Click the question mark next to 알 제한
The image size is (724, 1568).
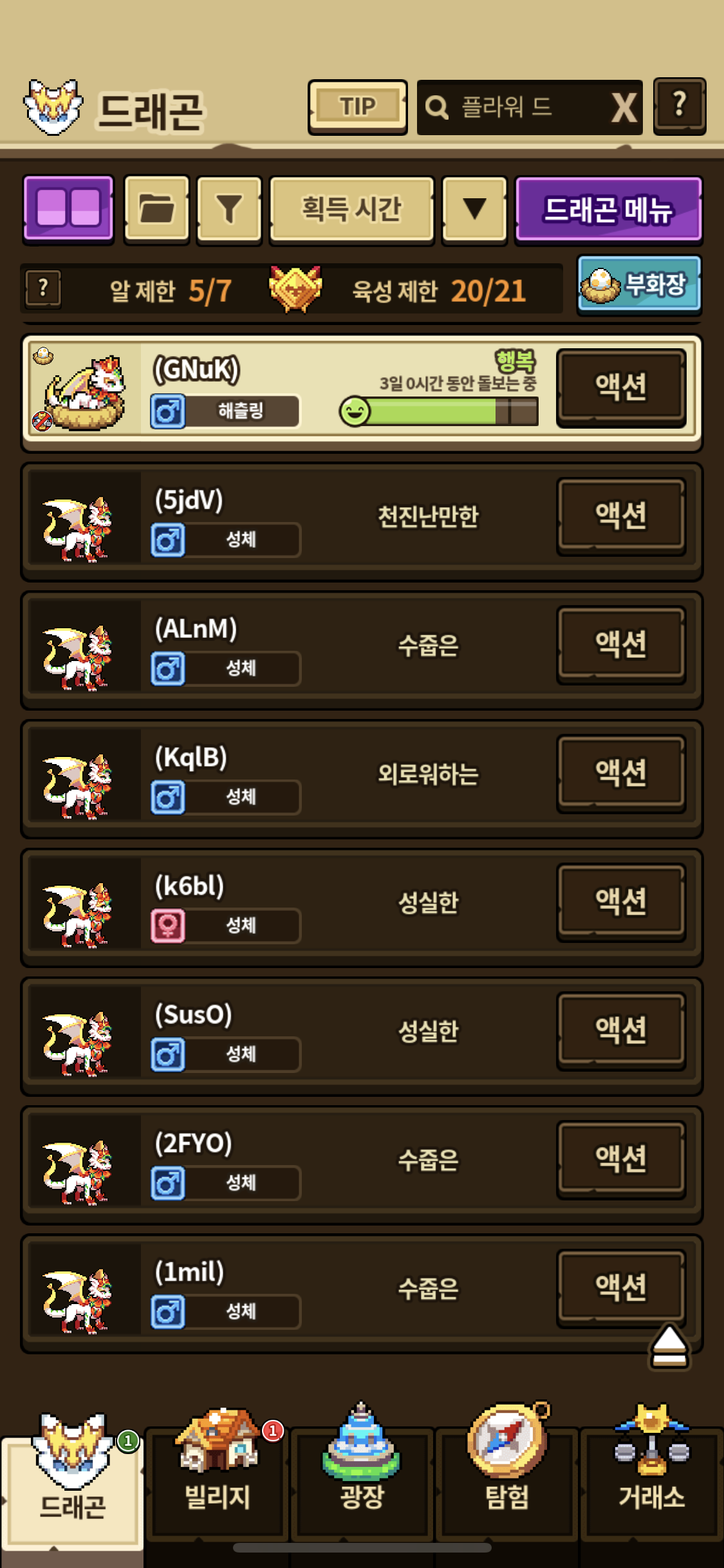point(43,288)
